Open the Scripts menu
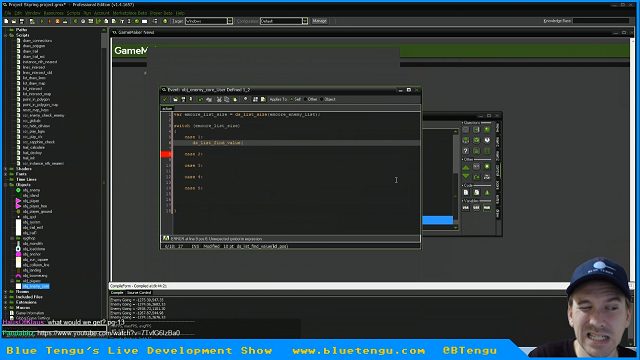 pyautogui.click(x=73, y=13)
